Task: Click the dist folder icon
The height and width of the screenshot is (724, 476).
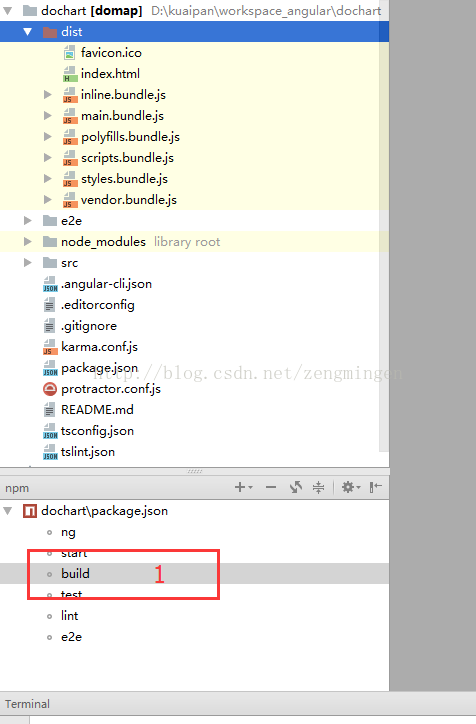Action: click(x=49, y=32)
